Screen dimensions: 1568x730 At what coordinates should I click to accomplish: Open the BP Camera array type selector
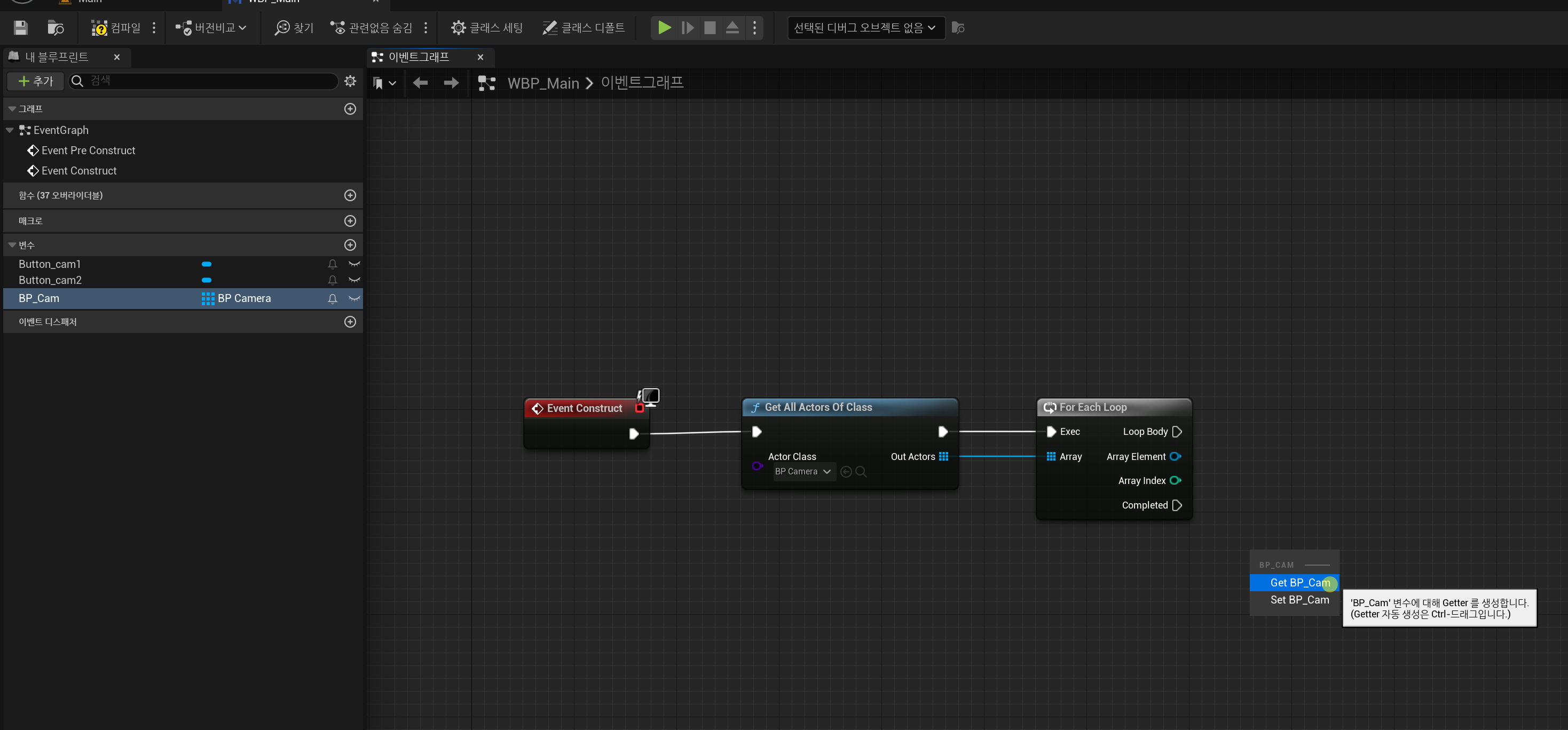[x=236, y=299]
